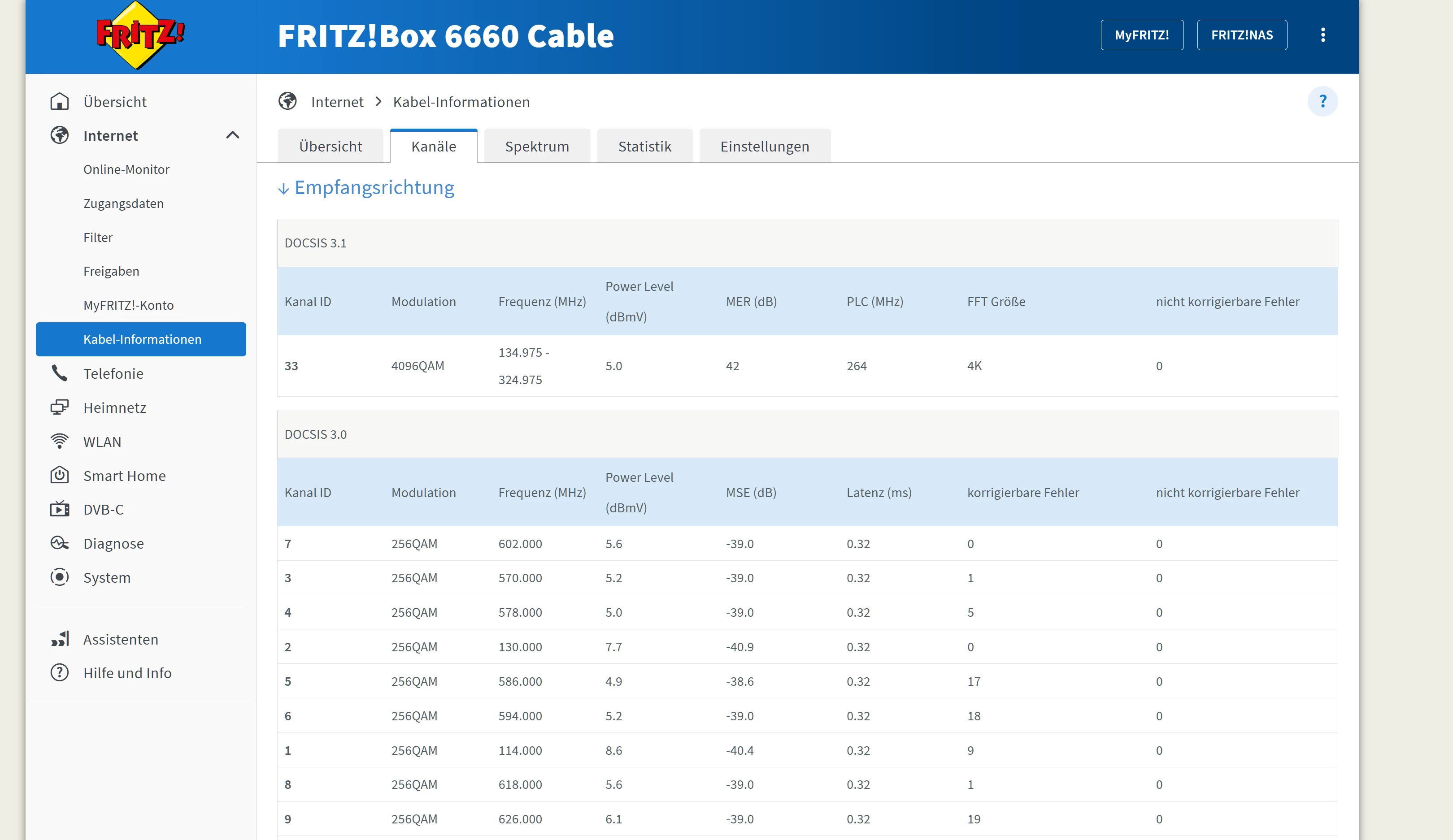Expand the System menu entry
1453x840 pixels.
point(107,577)
